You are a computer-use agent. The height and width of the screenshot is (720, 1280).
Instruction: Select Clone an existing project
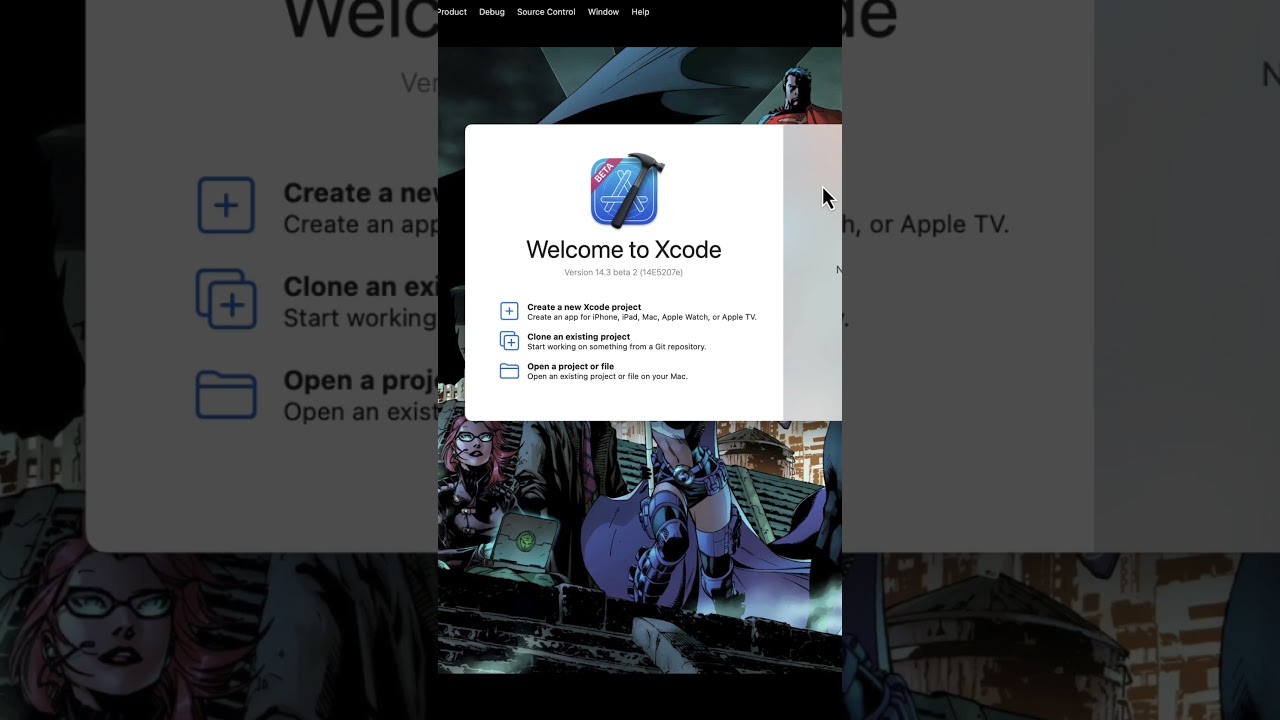click(x=578, y=337)
